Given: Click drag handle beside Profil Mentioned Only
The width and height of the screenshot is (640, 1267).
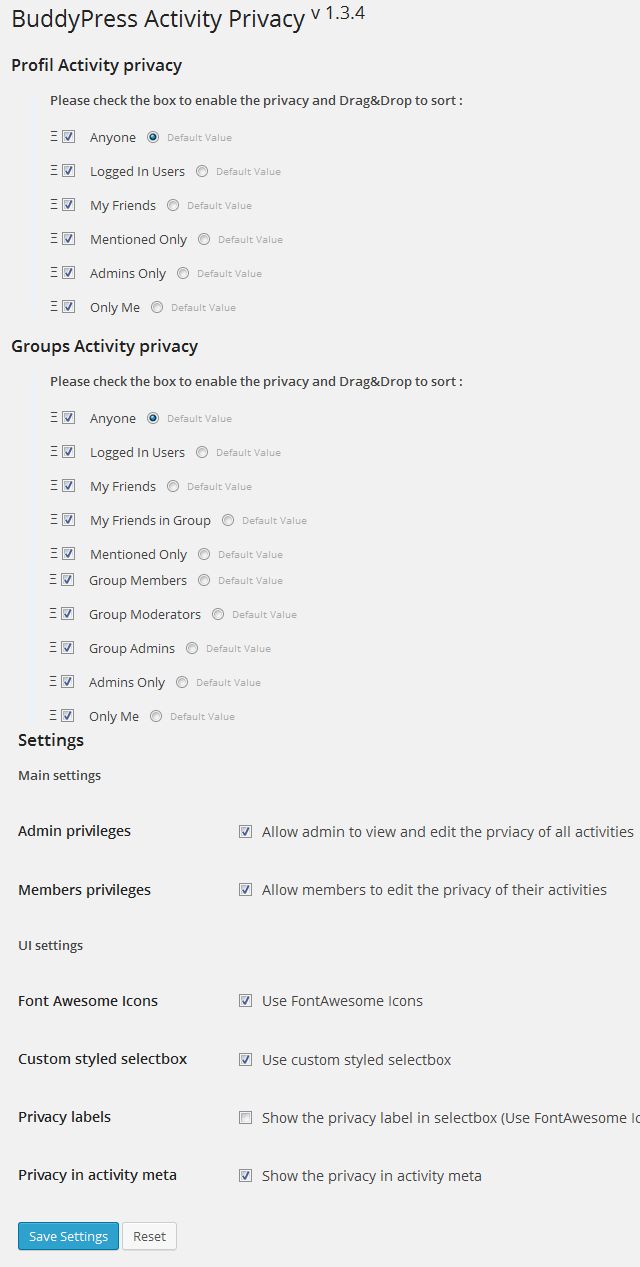Looking at the screenshot, I should [x=54, y=239].
